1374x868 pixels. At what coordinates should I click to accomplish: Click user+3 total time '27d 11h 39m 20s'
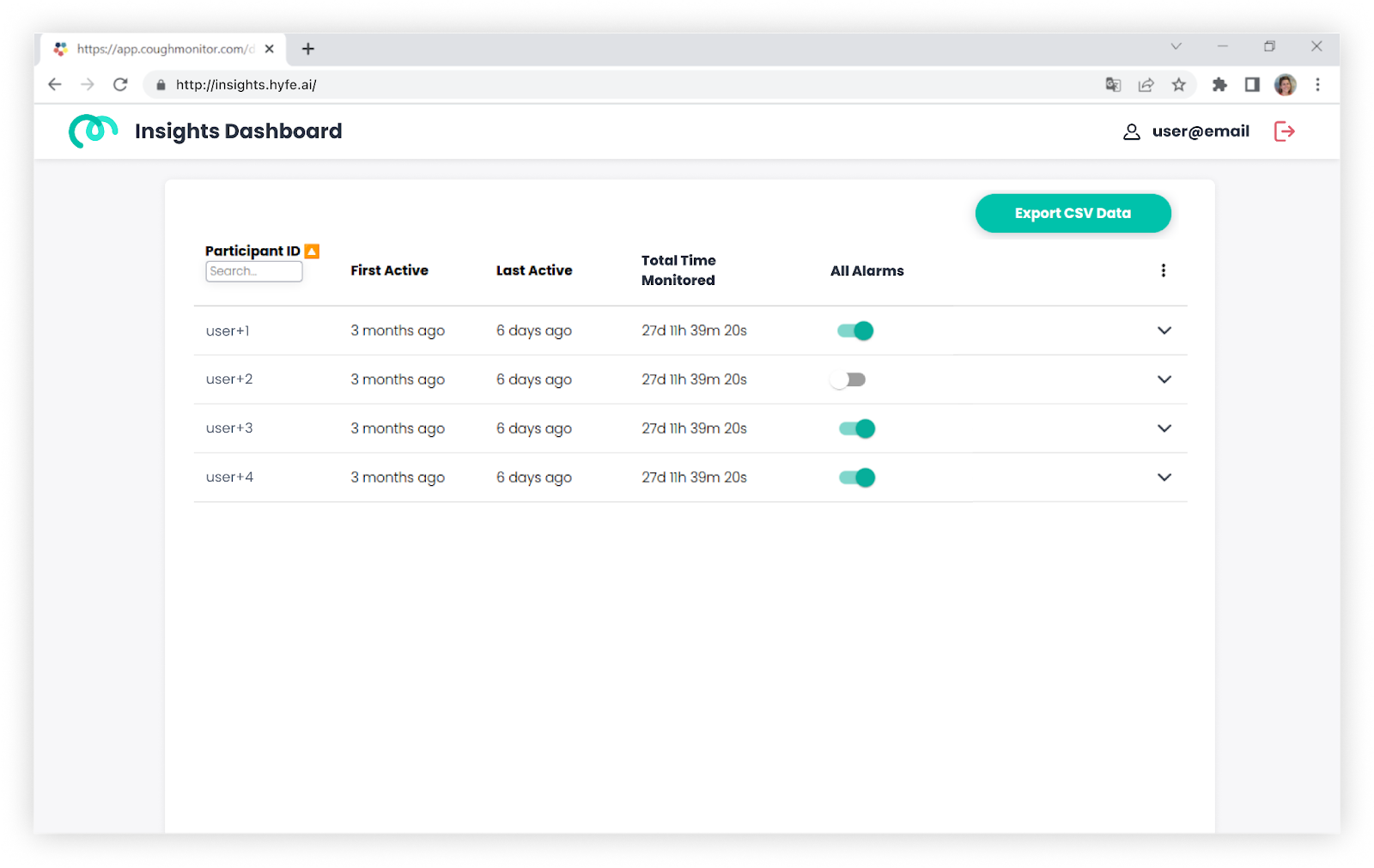(694, 428)
